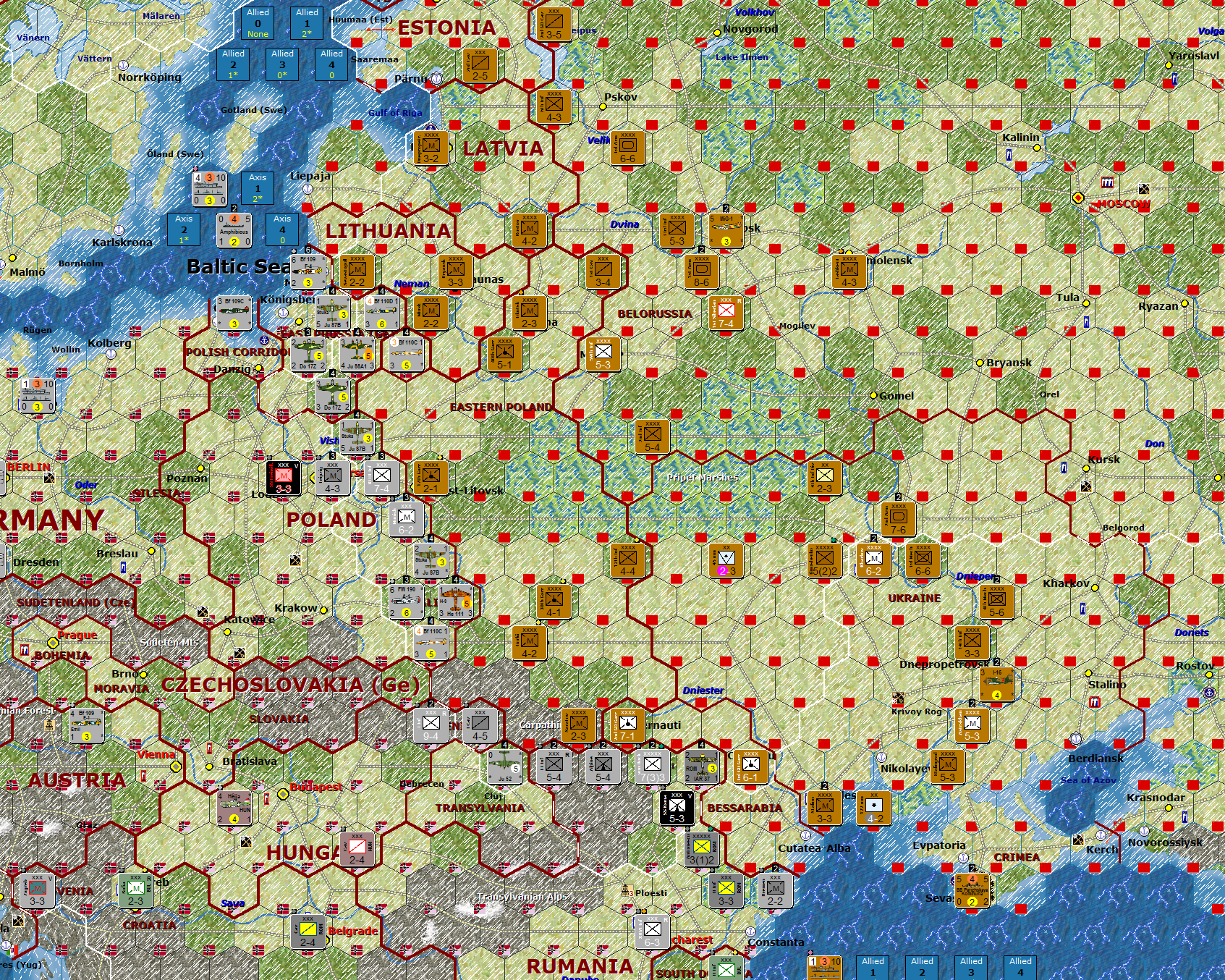Open the Allied 4 box in the Baltic

pyautogui.click(x=331, y=64)
